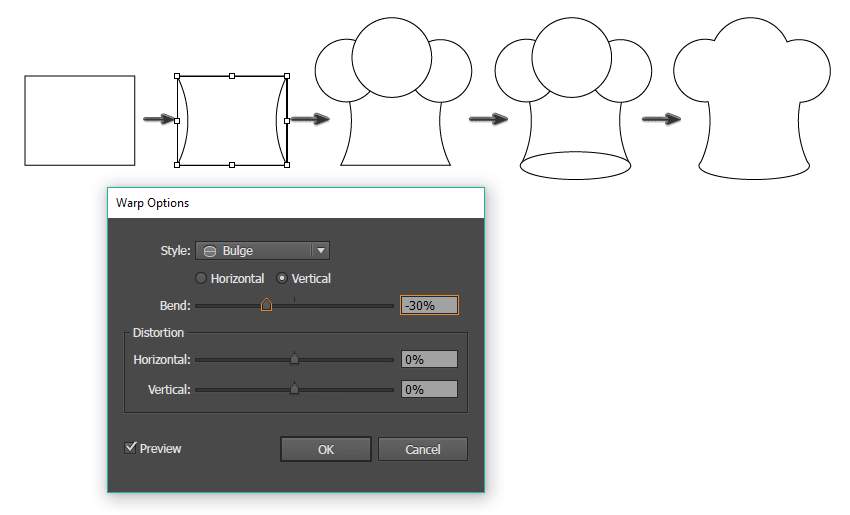Click top-right corner handle of selected warped square
The height and width of the screenshot is (515, 850).
[x=287, y=75]
